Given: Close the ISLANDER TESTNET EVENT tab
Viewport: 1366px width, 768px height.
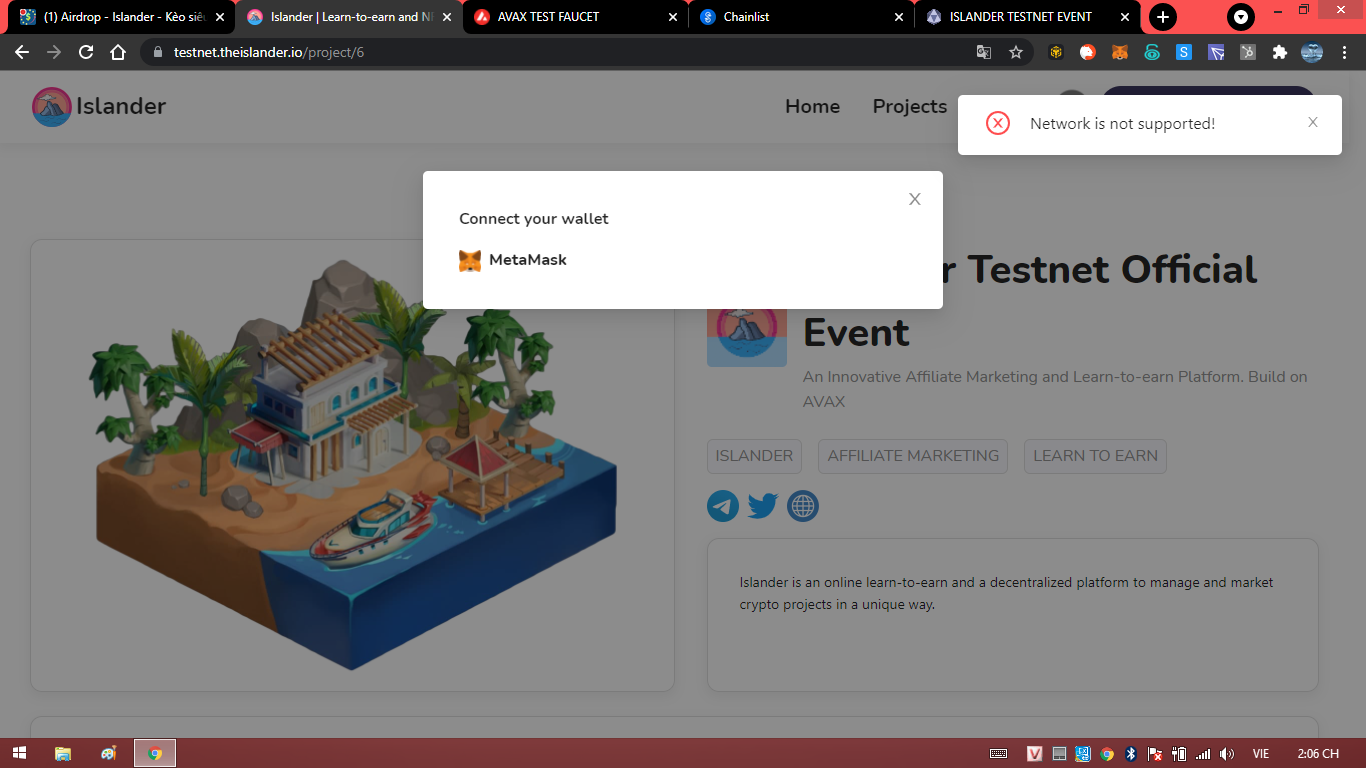Looking at the screenshot, I should (x=1126, y=17).
